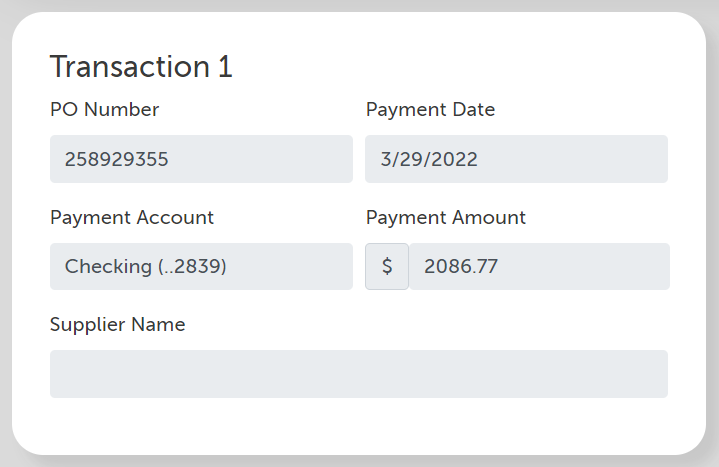This screenshot has height=467, width=719.
Task: Click the word Transaction in the heading
Action: click(130, 67)
